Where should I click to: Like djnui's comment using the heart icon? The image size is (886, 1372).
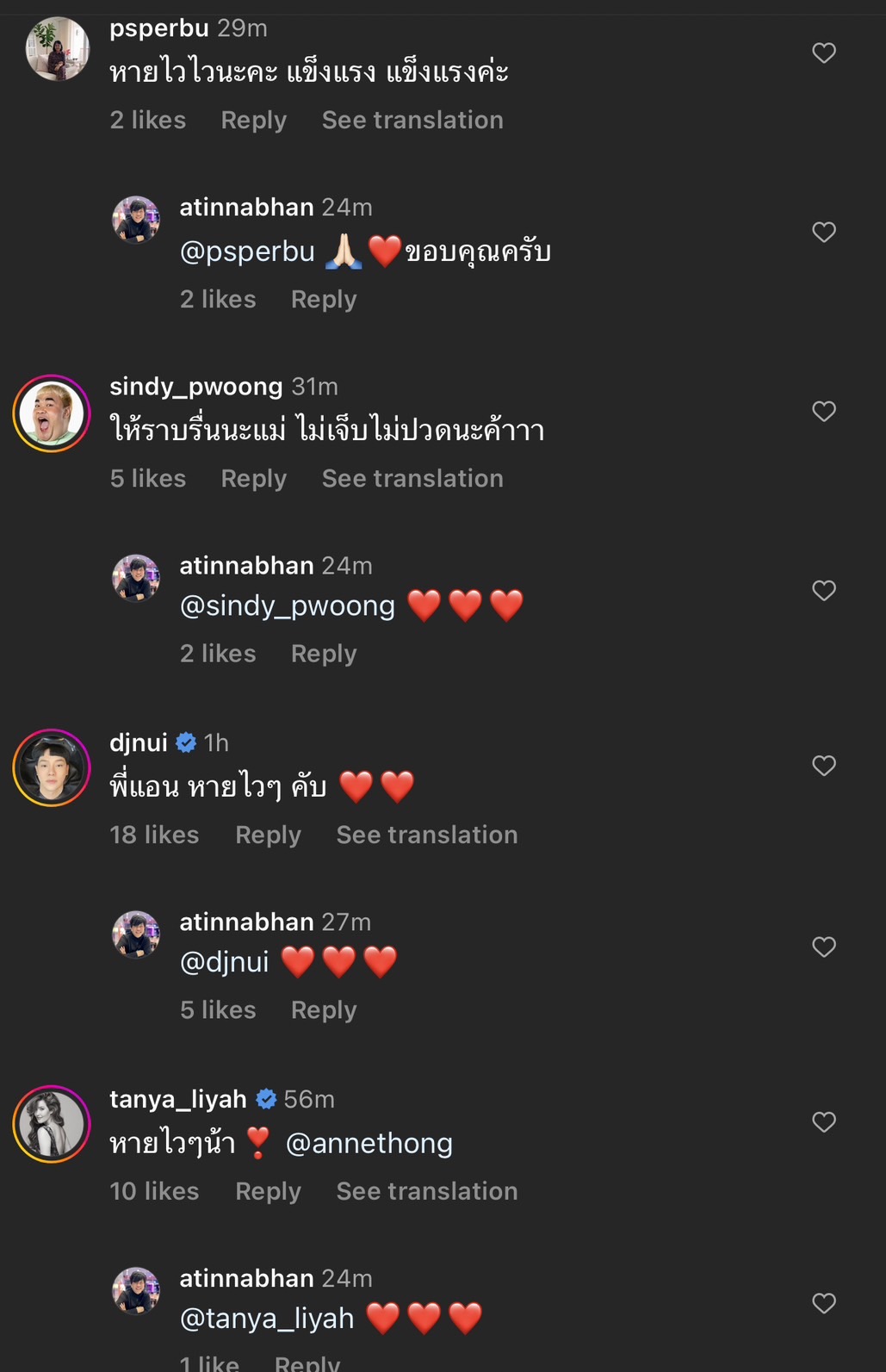[823, 766]
